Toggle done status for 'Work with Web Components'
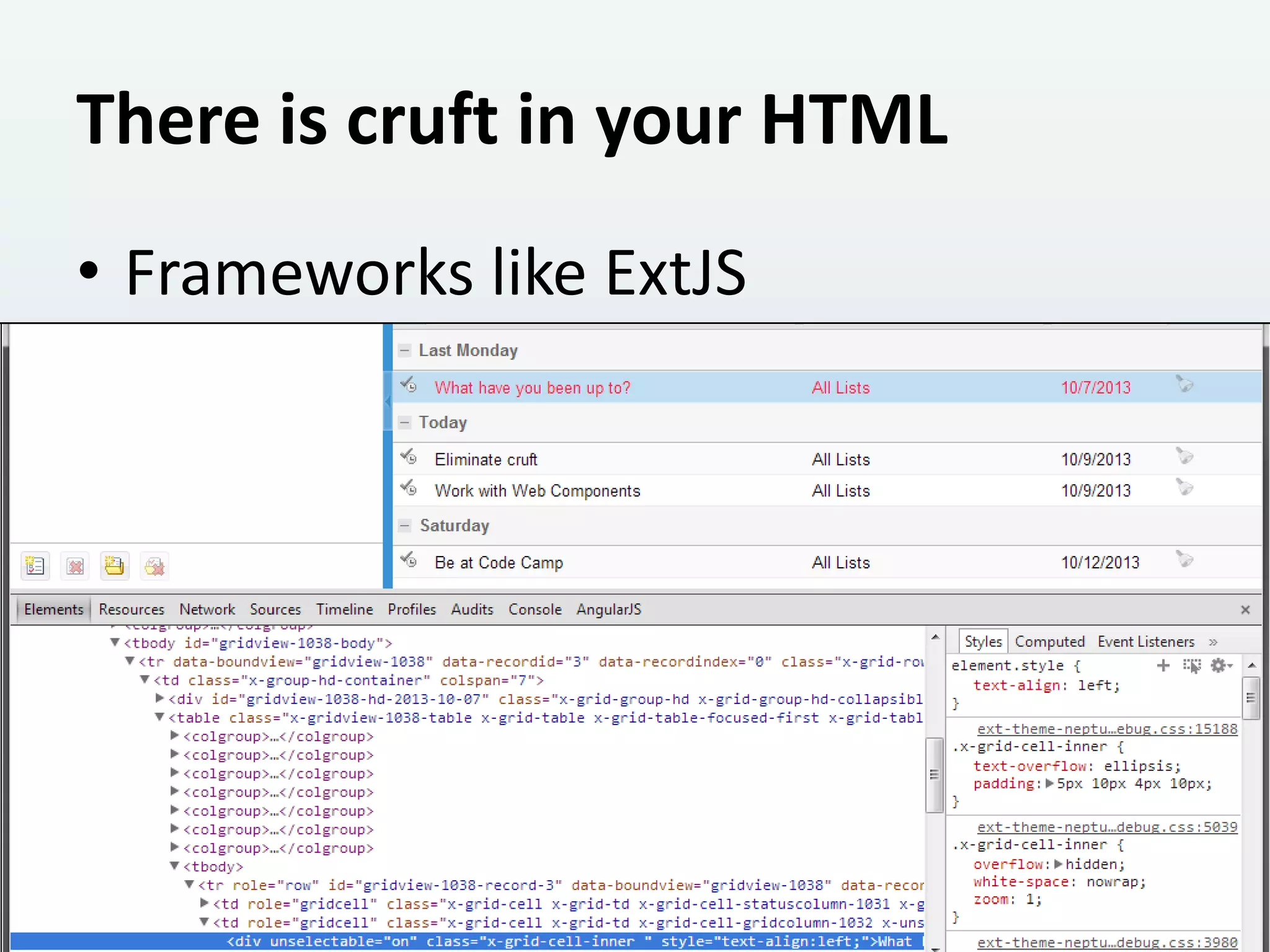1270x952 pixels. pos(409,488)
